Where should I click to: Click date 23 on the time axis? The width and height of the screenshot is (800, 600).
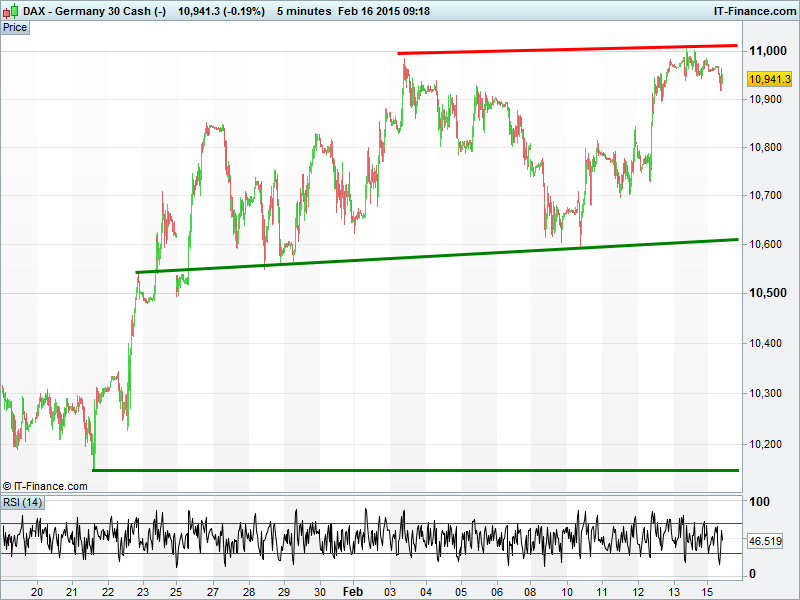pyautogui.click(x=143, y=591)
